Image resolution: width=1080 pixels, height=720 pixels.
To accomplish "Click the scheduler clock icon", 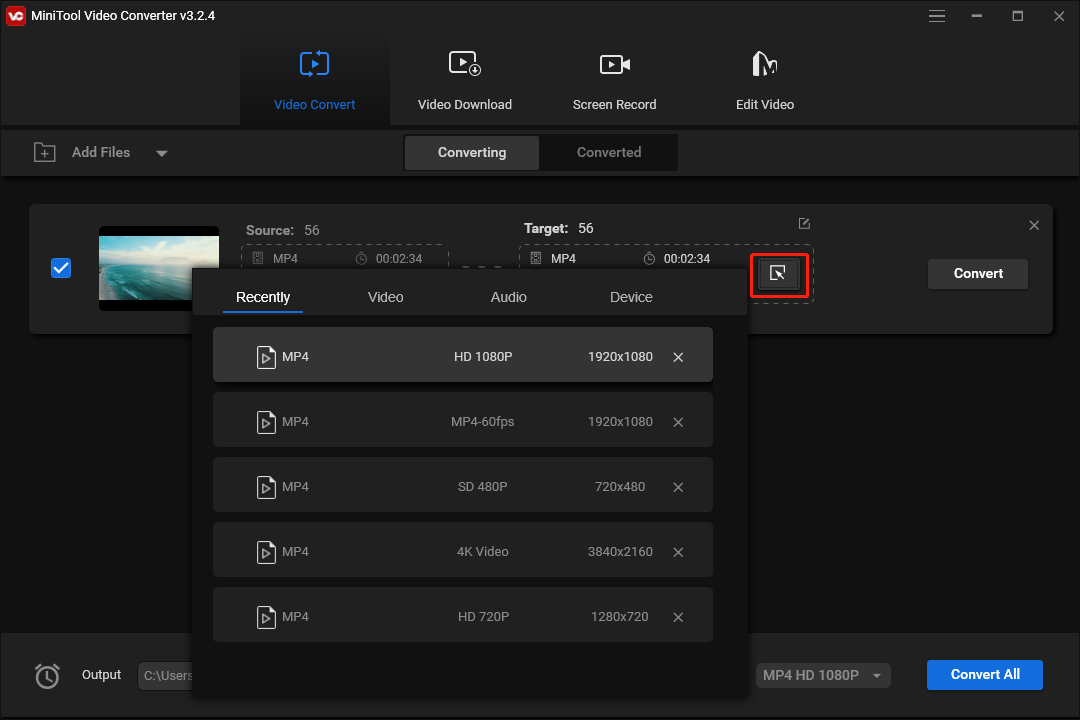I will tap(47, 675).
